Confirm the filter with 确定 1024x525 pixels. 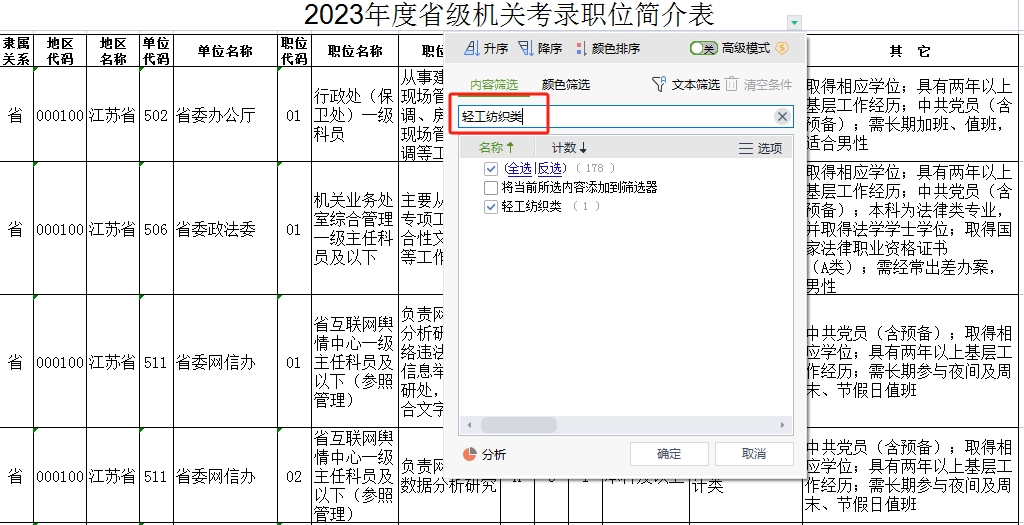click(x=669, y=454)
